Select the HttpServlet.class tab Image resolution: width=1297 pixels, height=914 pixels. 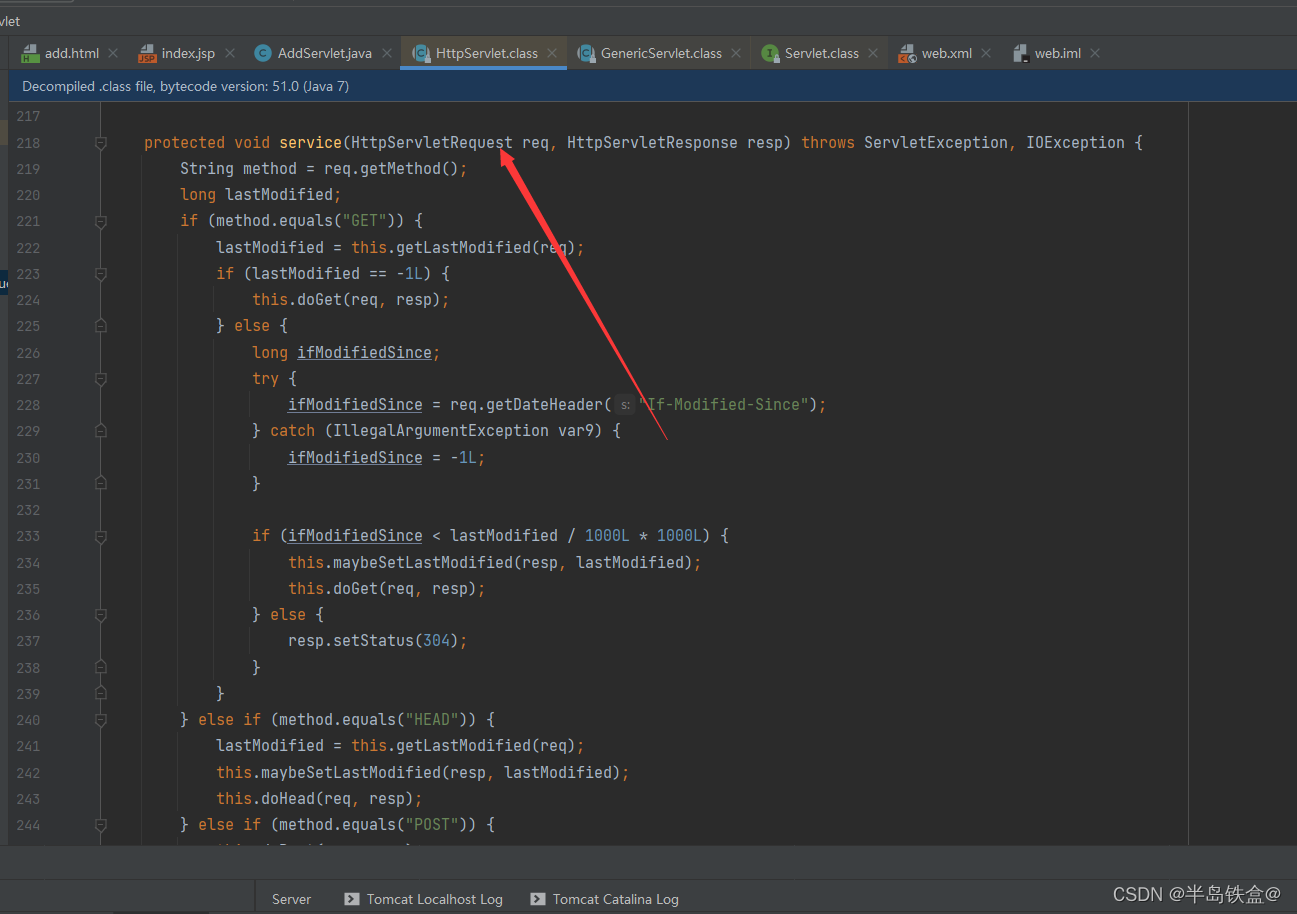(486, 53)
